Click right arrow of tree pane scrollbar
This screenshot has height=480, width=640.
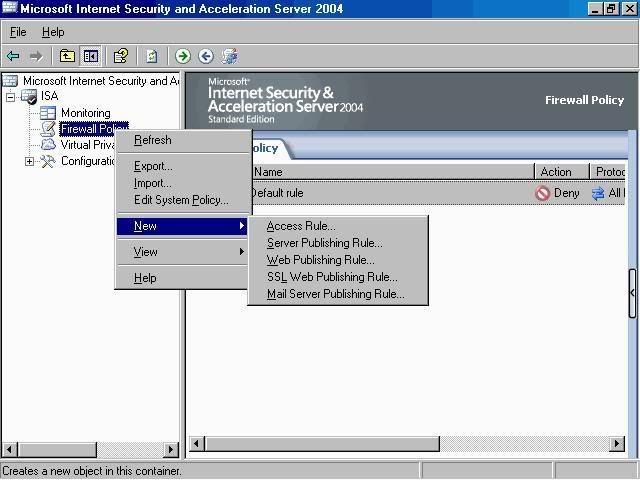click(171, 450)
